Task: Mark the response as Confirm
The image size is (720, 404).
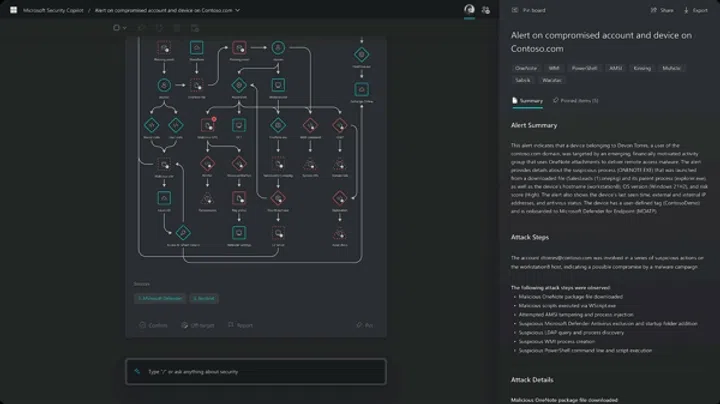Action: point(155,325)
